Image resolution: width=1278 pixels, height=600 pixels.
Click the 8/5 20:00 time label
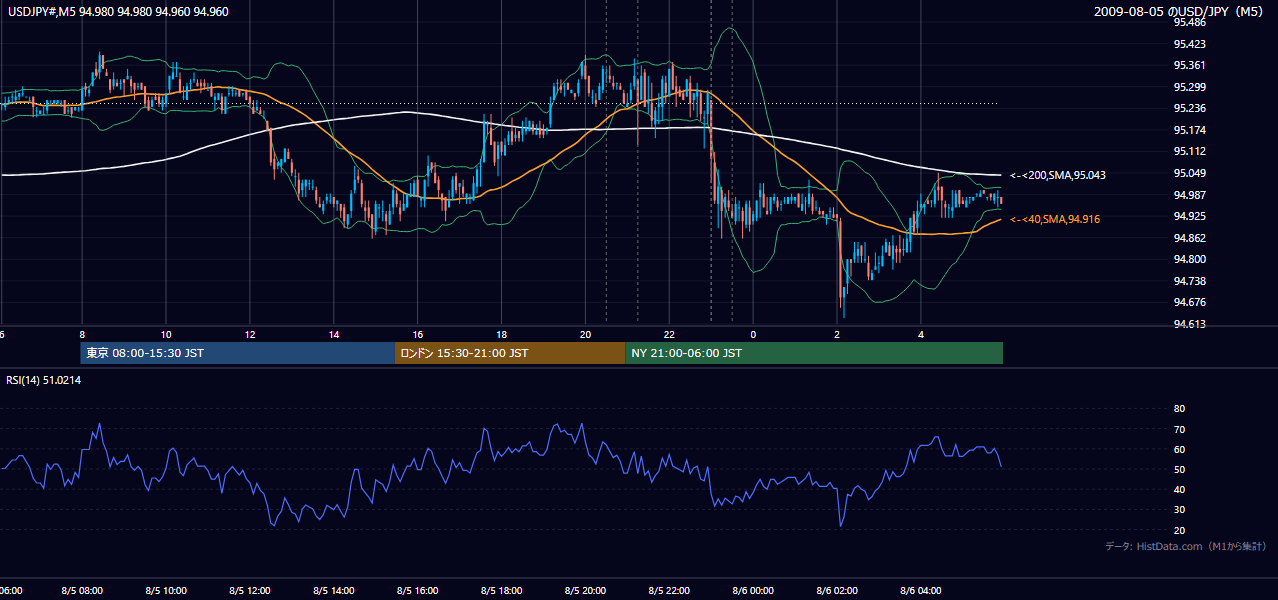pos(586,591)
